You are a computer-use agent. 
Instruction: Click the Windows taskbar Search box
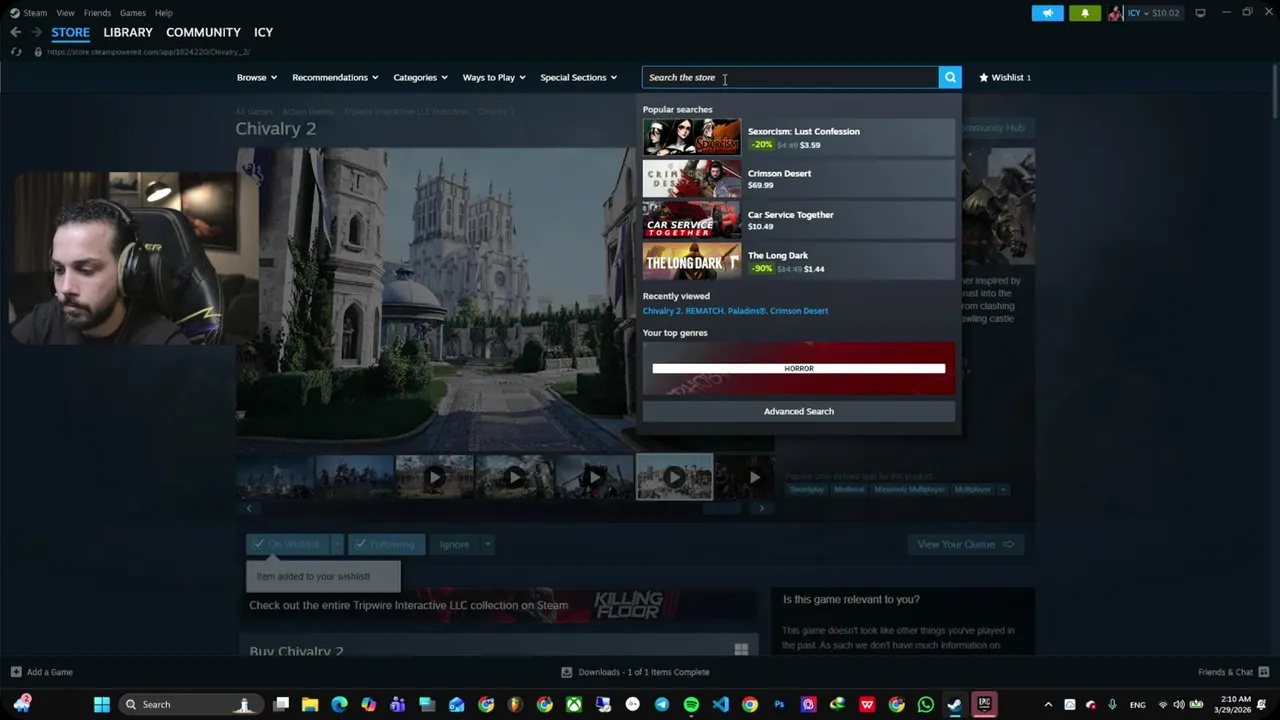190,705
